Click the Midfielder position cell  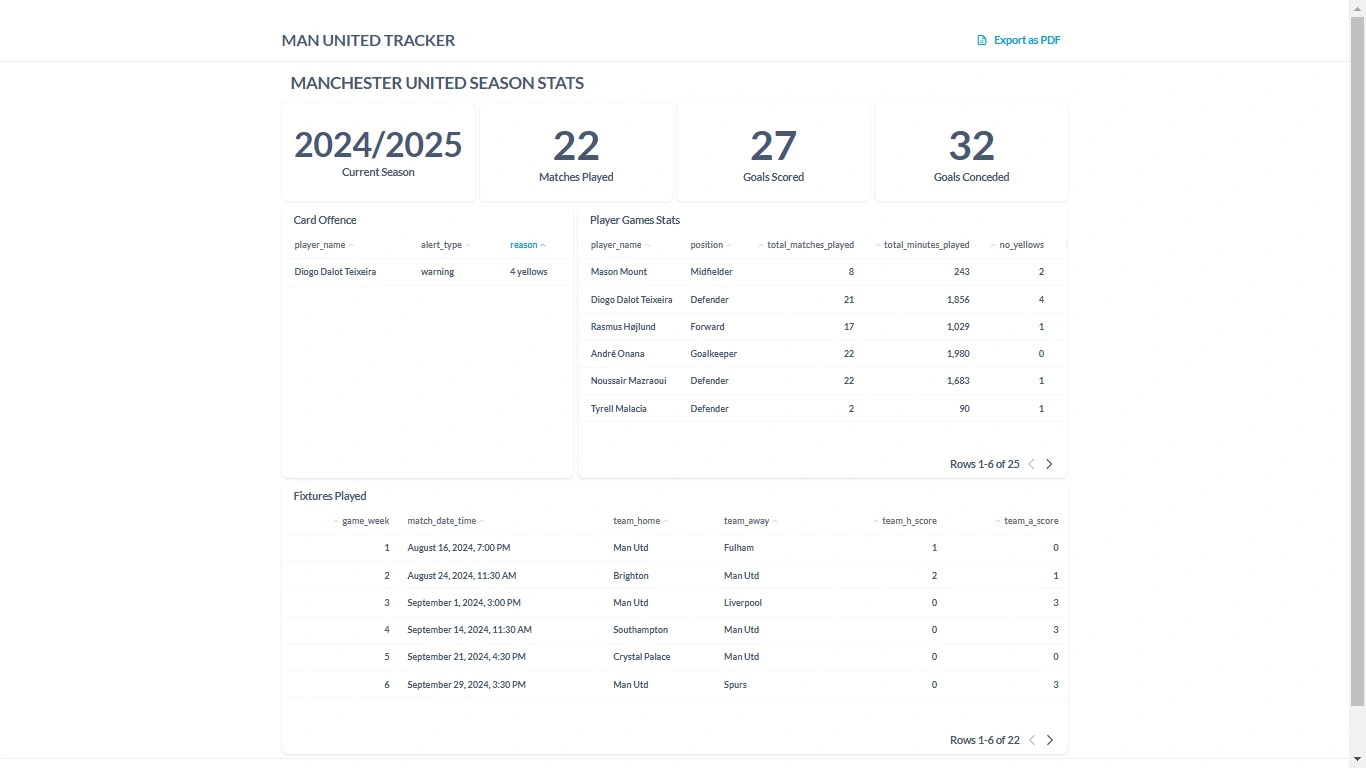(x=711, y=272)
